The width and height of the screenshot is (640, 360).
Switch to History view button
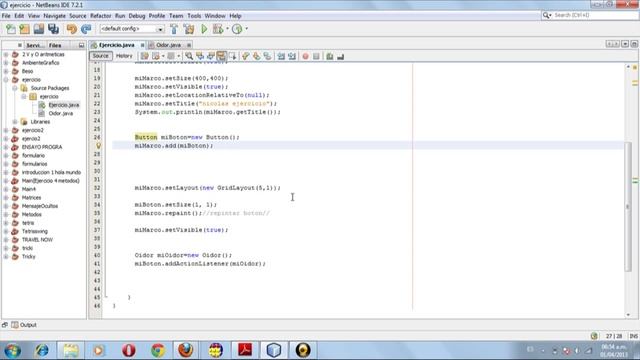[124, 56]
